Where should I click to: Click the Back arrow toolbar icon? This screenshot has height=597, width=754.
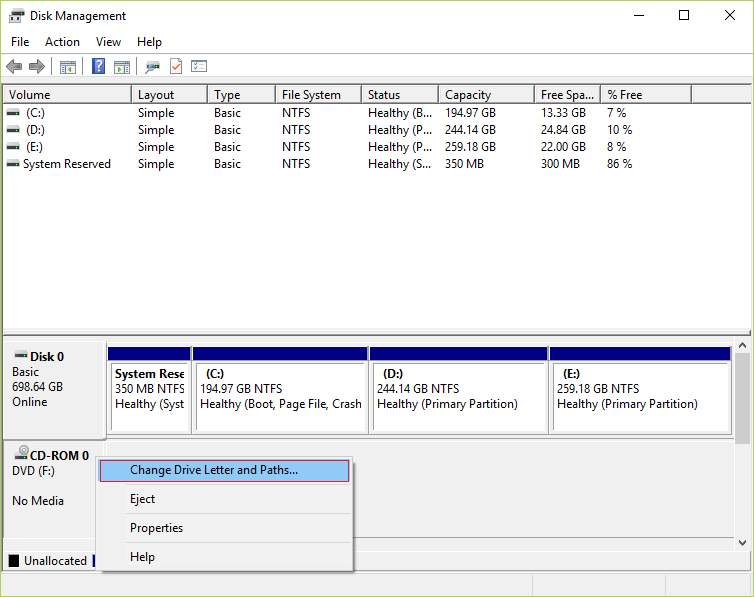click(14, 67)
